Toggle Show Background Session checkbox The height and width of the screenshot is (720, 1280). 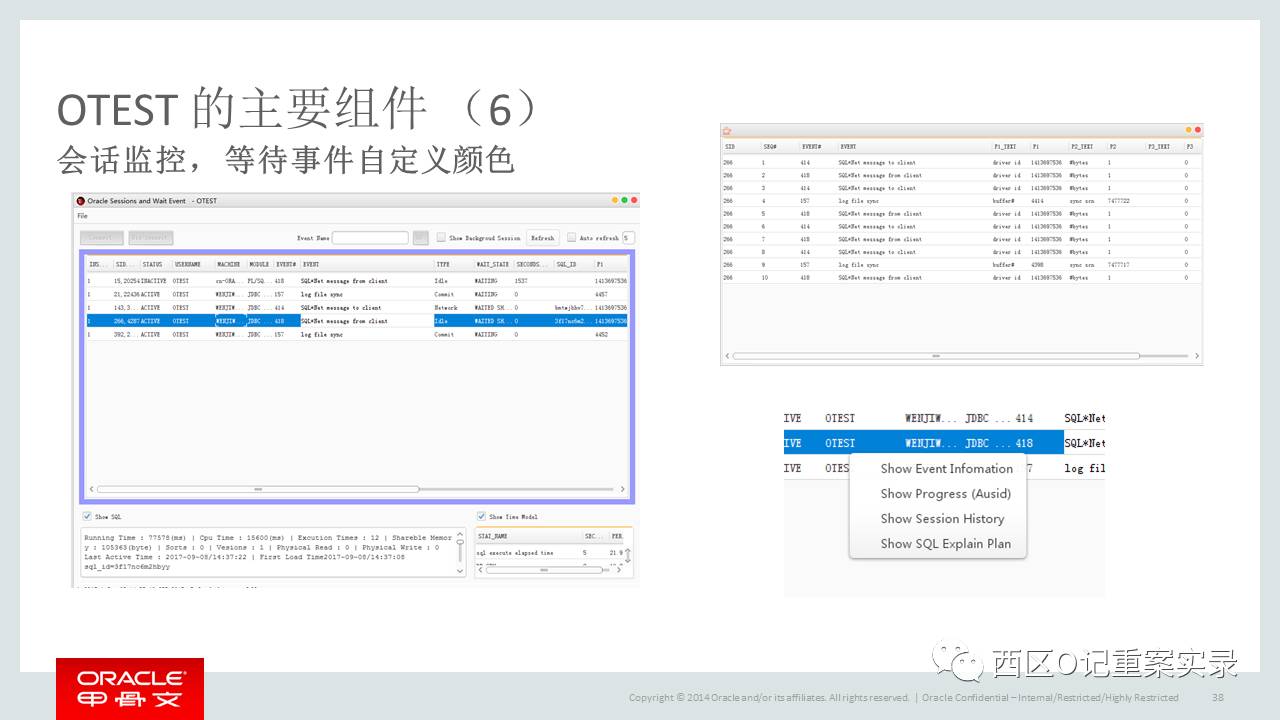point(441,238)
